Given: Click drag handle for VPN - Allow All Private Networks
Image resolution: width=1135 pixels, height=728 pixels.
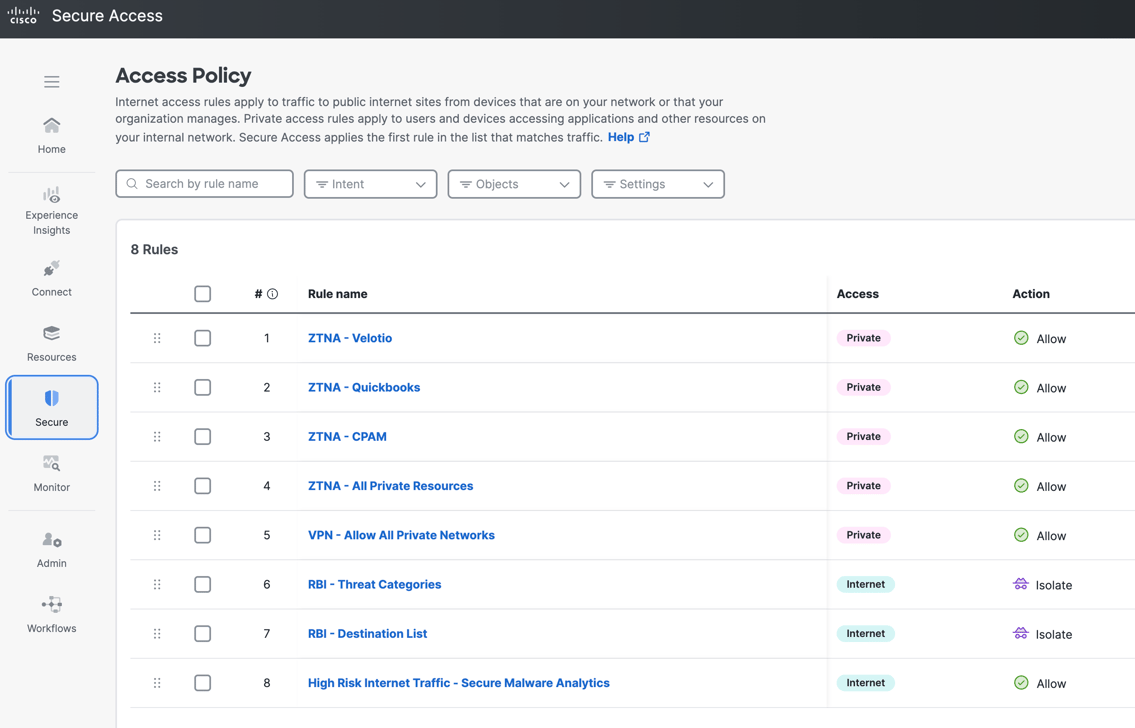Looking at the screenshot, I should pos(157,535).
